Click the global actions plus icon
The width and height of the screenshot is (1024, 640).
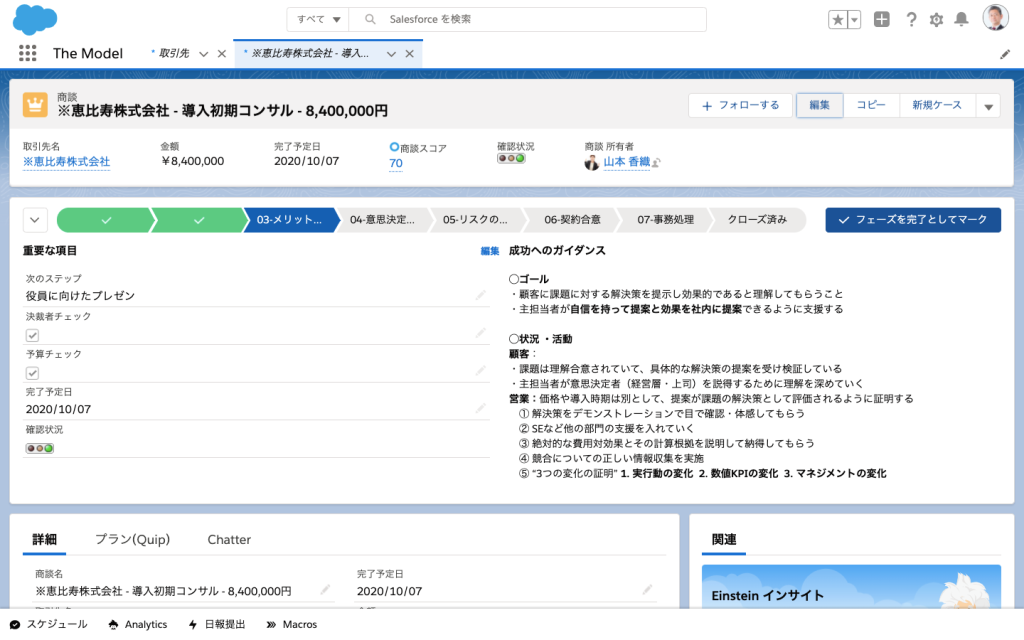click(881, 20)
